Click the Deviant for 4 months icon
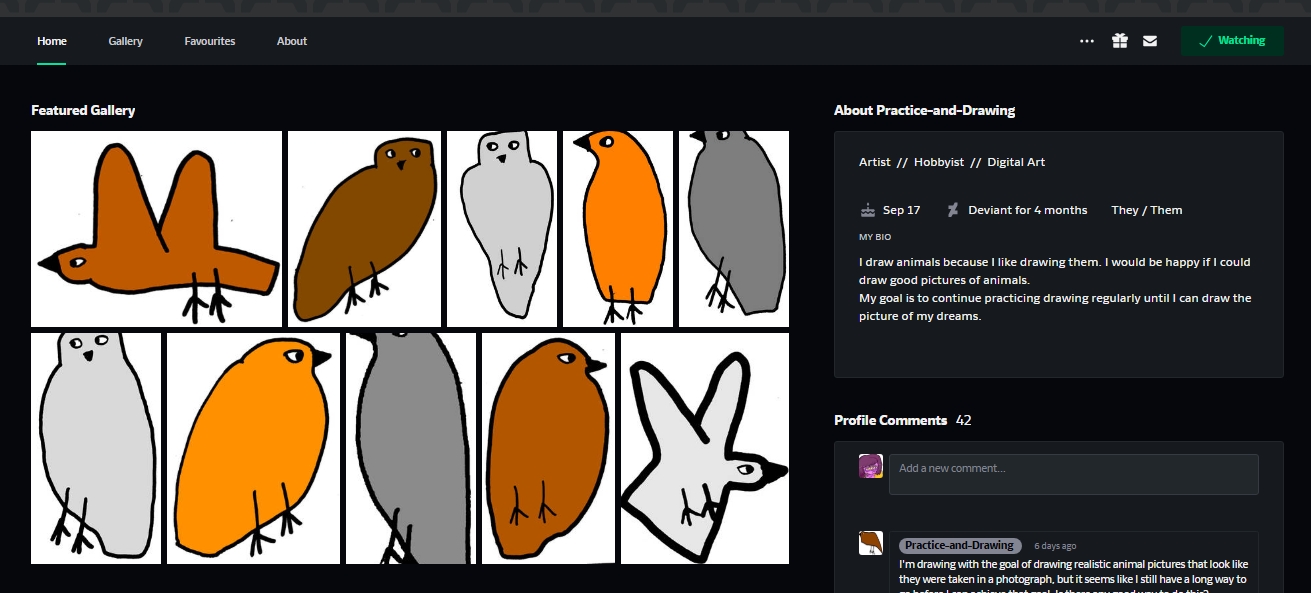Image resolution: width=1311 pixels, height=593 pixels. coord(952,210)
